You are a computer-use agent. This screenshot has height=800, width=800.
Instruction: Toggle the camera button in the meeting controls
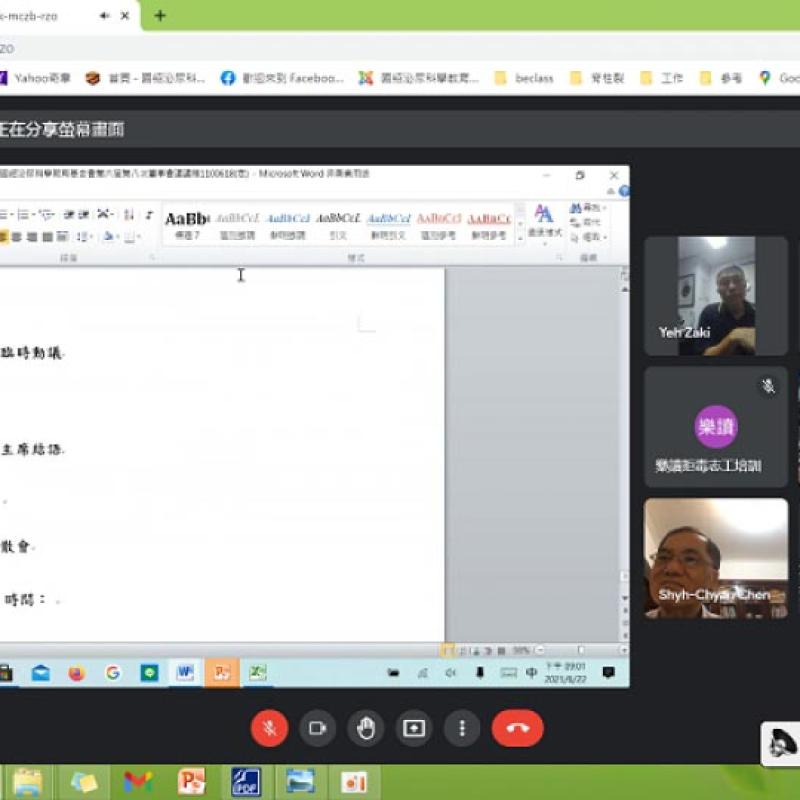(317, 728)
